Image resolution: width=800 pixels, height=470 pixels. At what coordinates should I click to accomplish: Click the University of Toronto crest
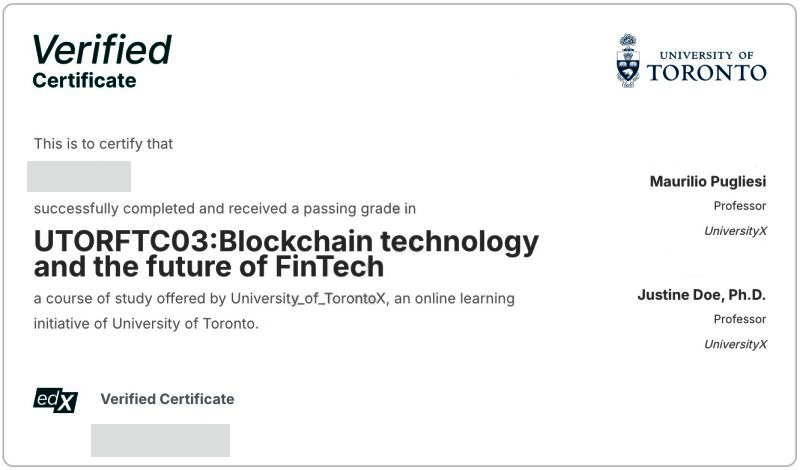[x=628, y=61]
